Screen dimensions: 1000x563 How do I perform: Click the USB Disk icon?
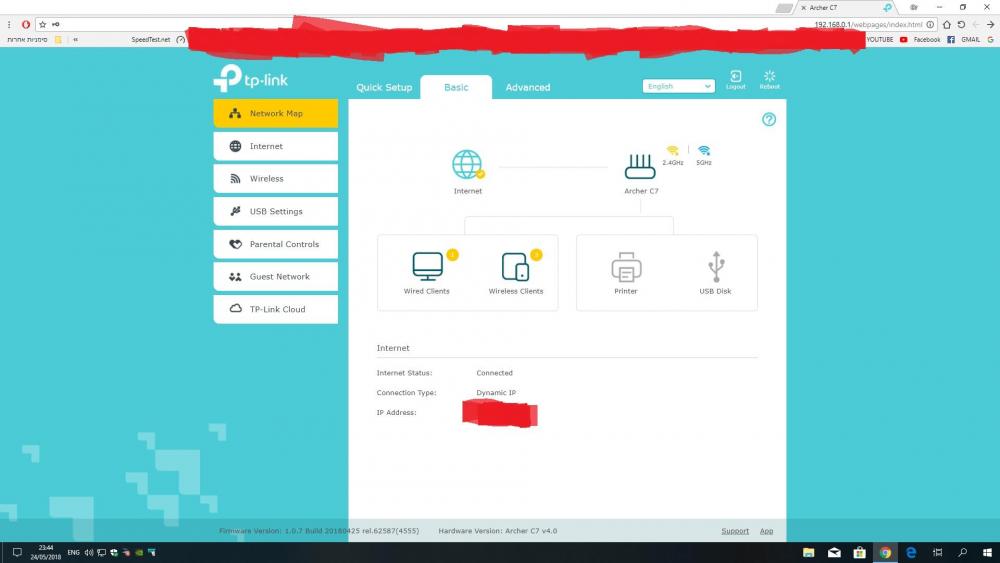coord(716,267)
